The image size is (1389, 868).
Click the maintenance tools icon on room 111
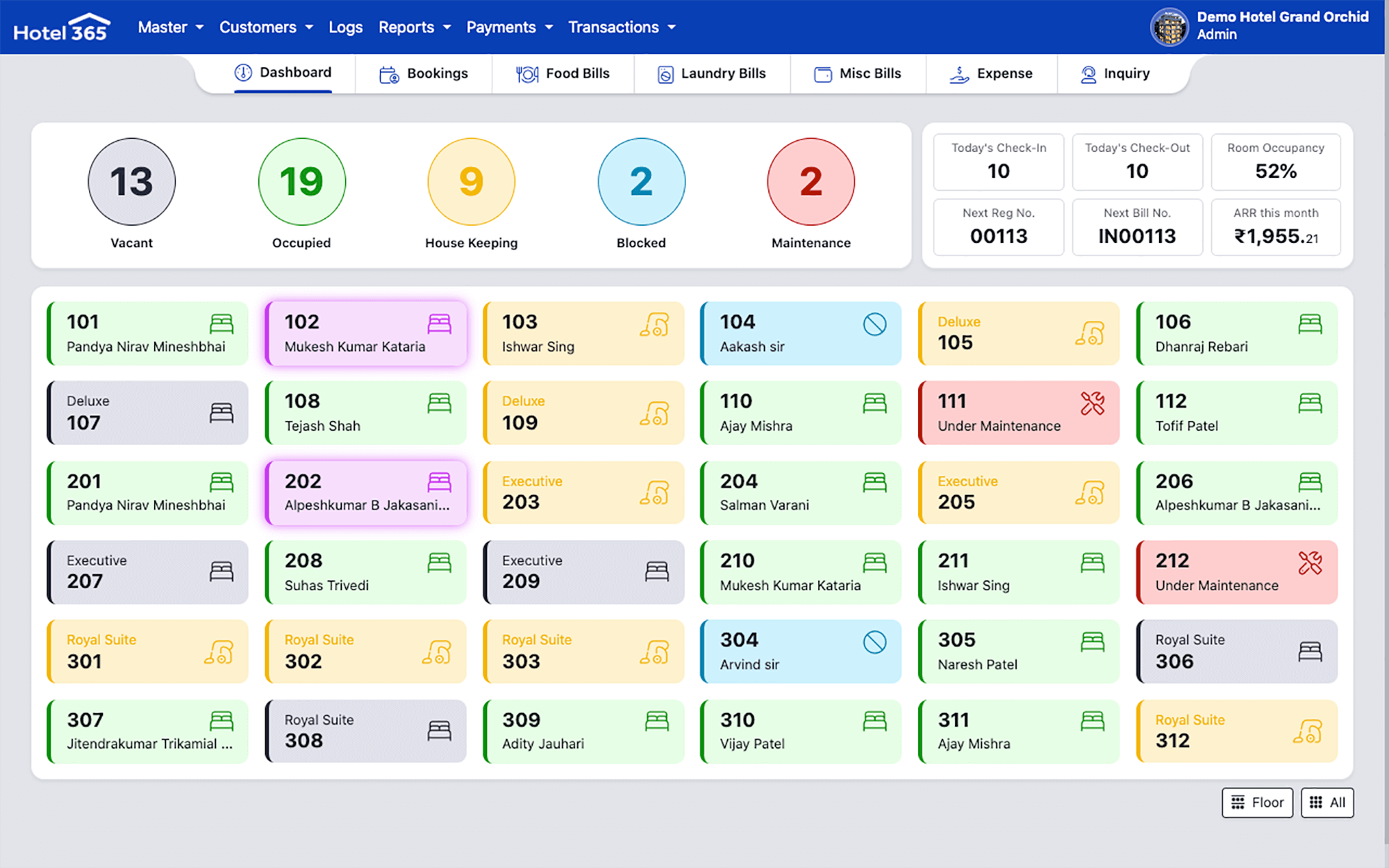point(1092,403)
